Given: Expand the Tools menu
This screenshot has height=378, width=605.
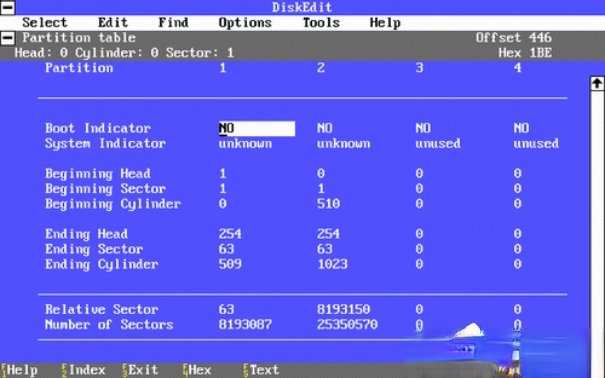Looking at the screenshot, I should coord(321,23).
